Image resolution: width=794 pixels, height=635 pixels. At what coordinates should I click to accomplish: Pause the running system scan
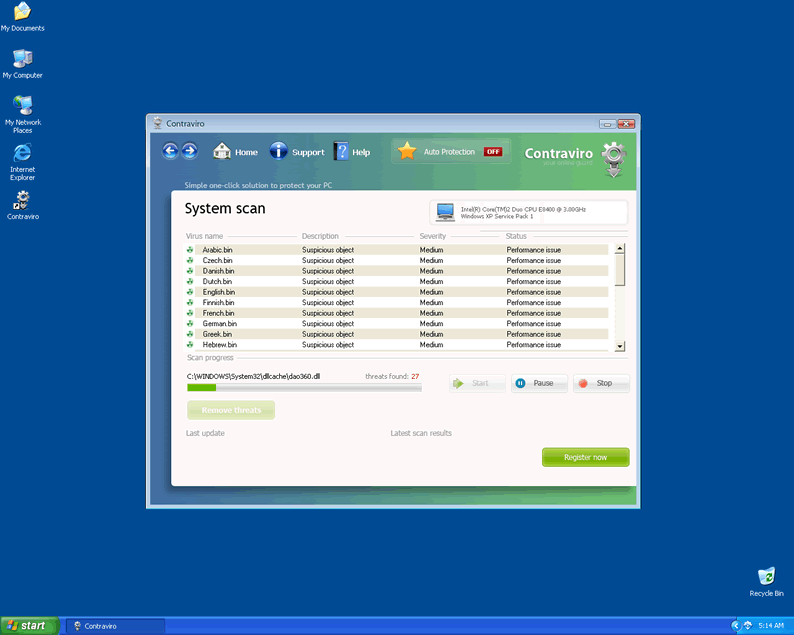point(539,383)
